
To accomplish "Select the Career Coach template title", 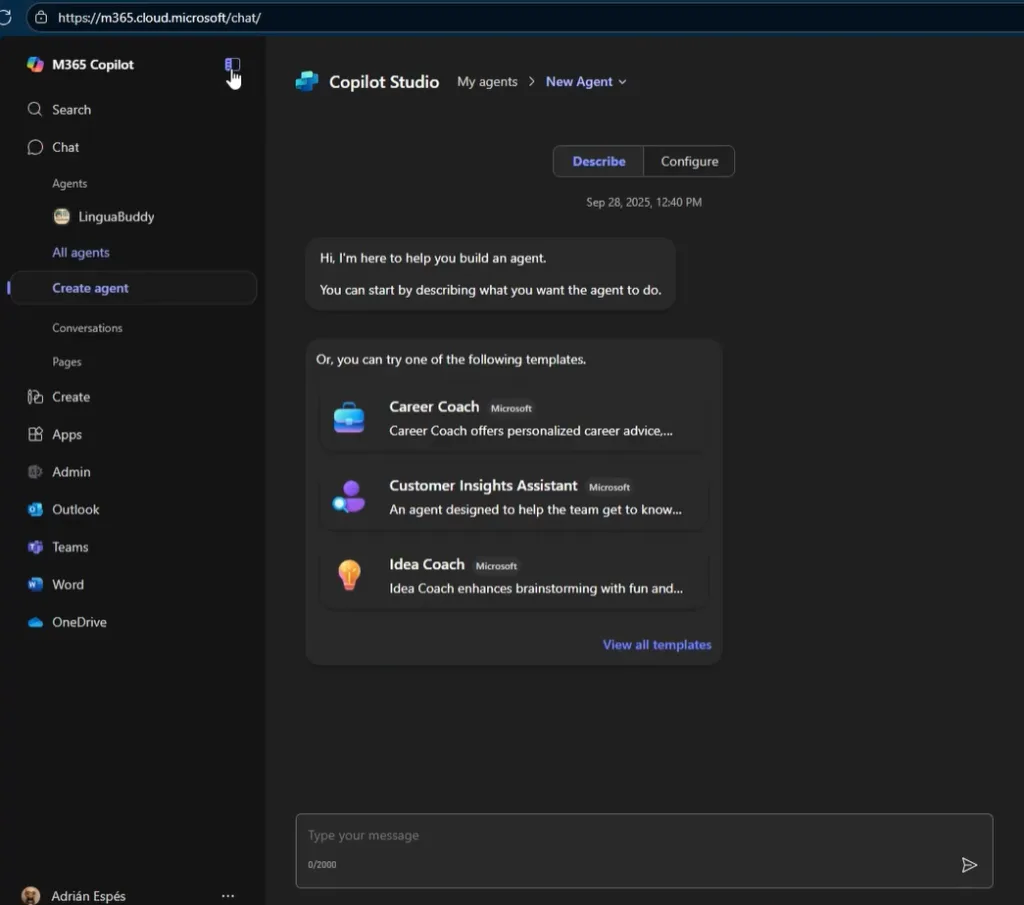I will coord(434,407).
